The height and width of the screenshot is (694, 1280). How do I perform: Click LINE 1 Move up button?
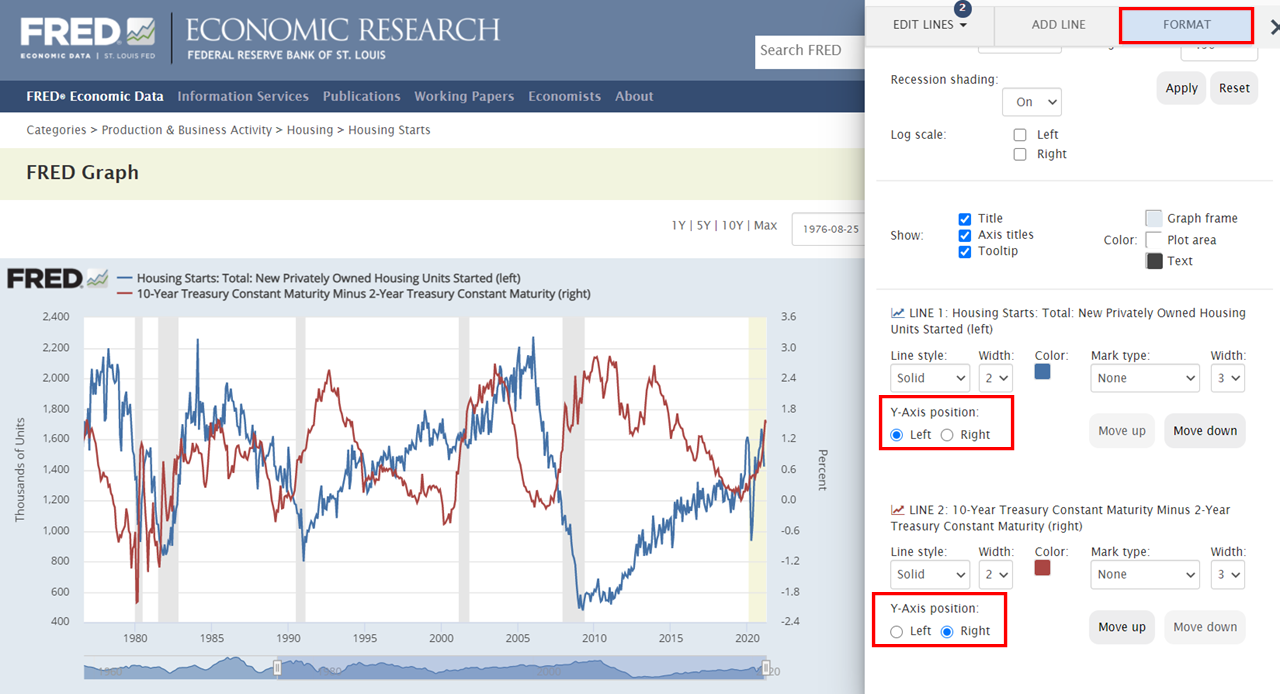(1122, 431)
